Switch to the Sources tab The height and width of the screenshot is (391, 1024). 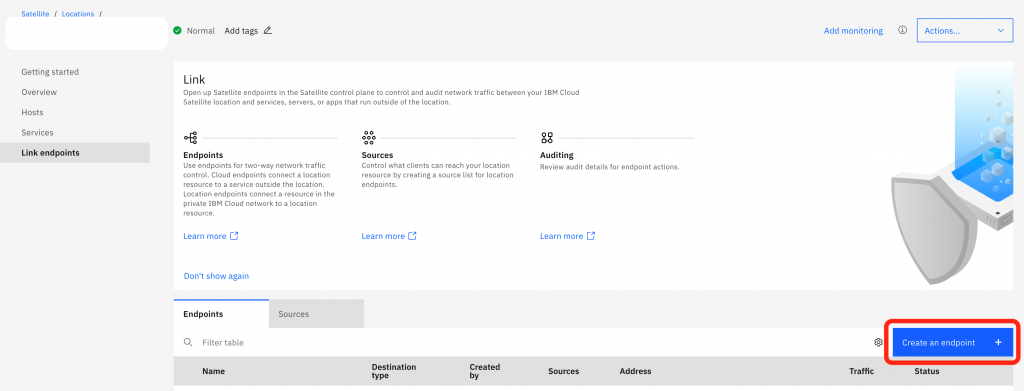316,314
